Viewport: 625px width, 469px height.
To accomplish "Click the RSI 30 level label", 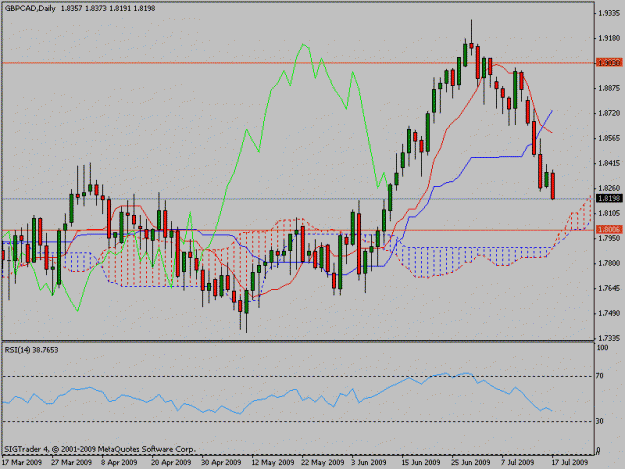I will tap(599, 421).
